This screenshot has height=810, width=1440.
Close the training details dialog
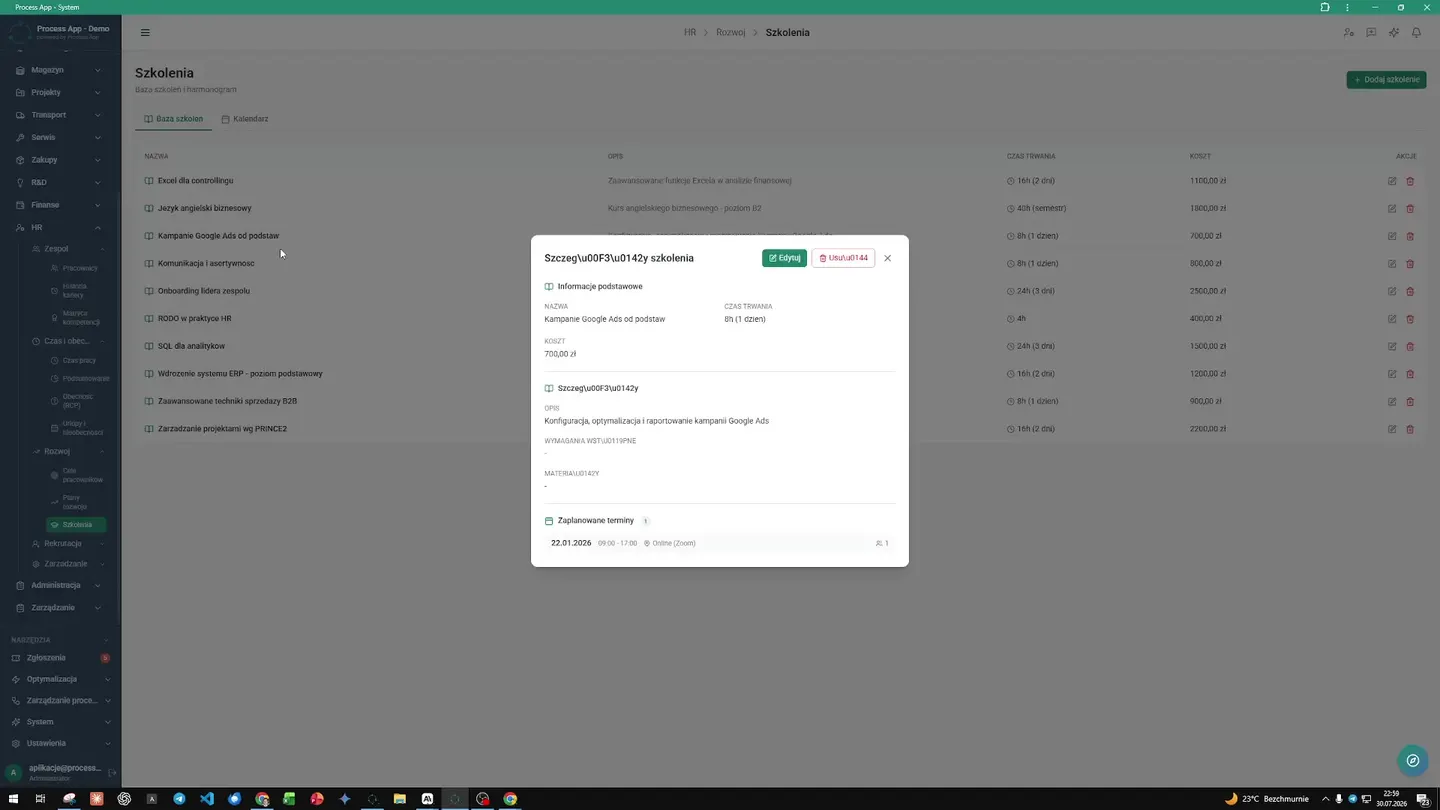click(x=887, y=258)
